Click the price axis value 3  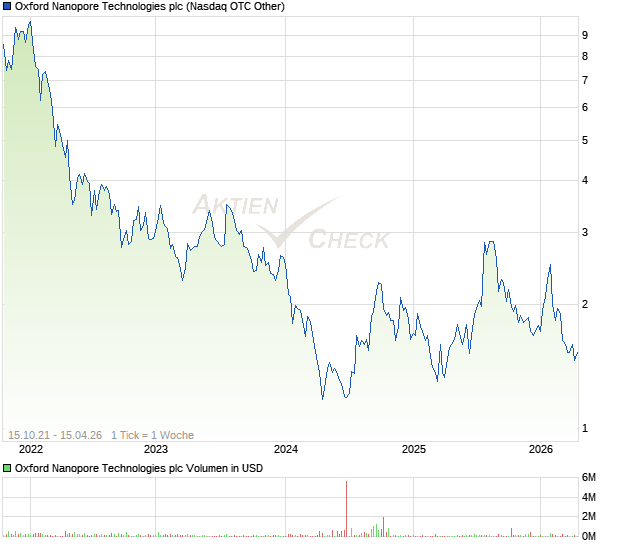(585, 232)
